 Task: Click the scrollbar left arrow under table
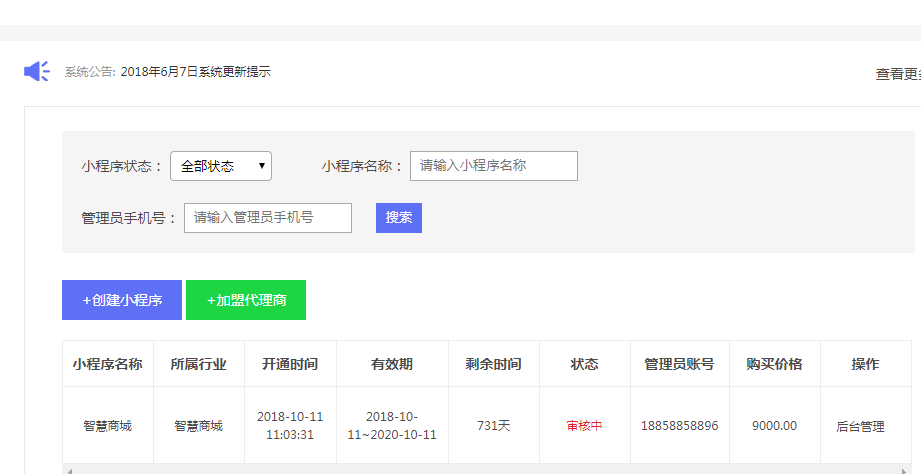tap(67, 470)
